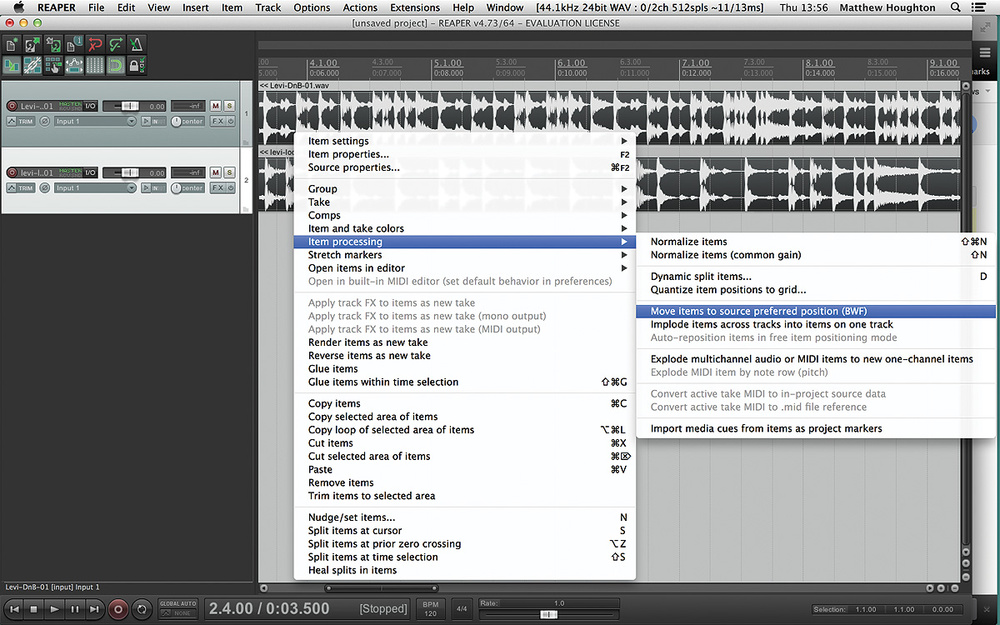Image resolution: width=1000 pixels, height=625 pixels.
Task: Open the FX chain for track 1
Action: [x=217, y=121]
